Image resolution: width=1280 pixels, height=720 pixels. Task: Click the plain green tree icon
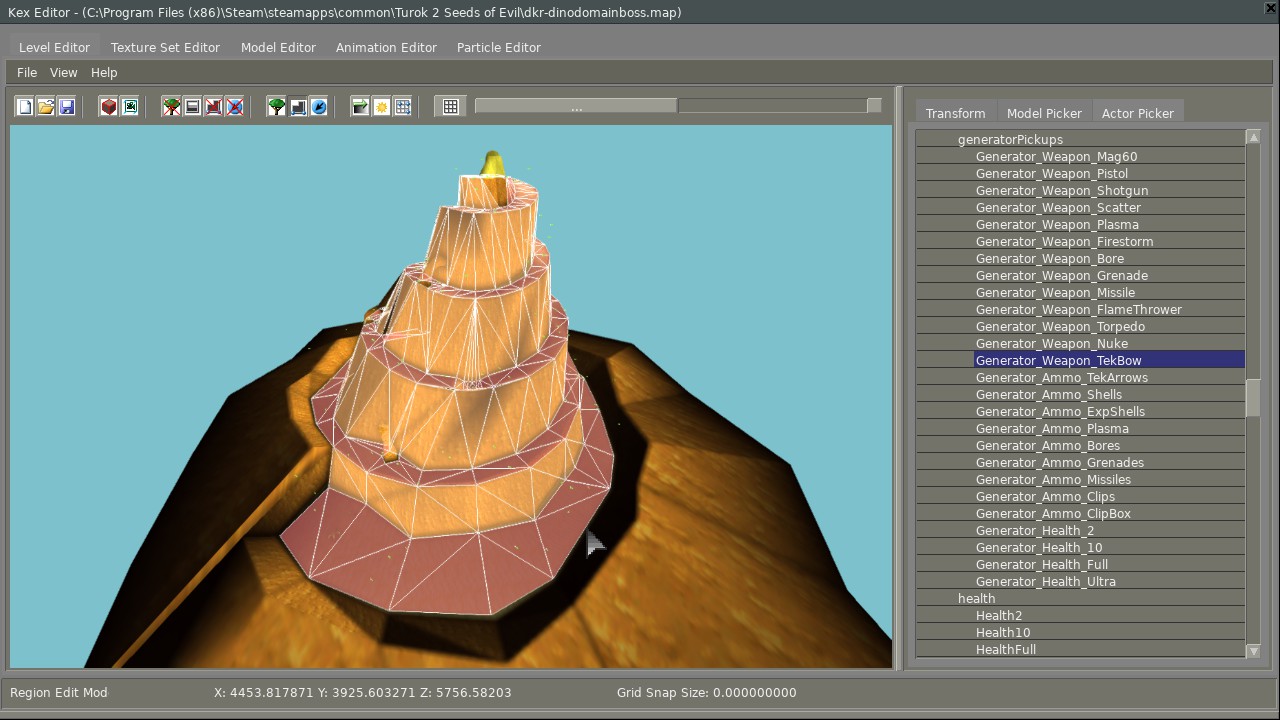(x=277, y=107)
